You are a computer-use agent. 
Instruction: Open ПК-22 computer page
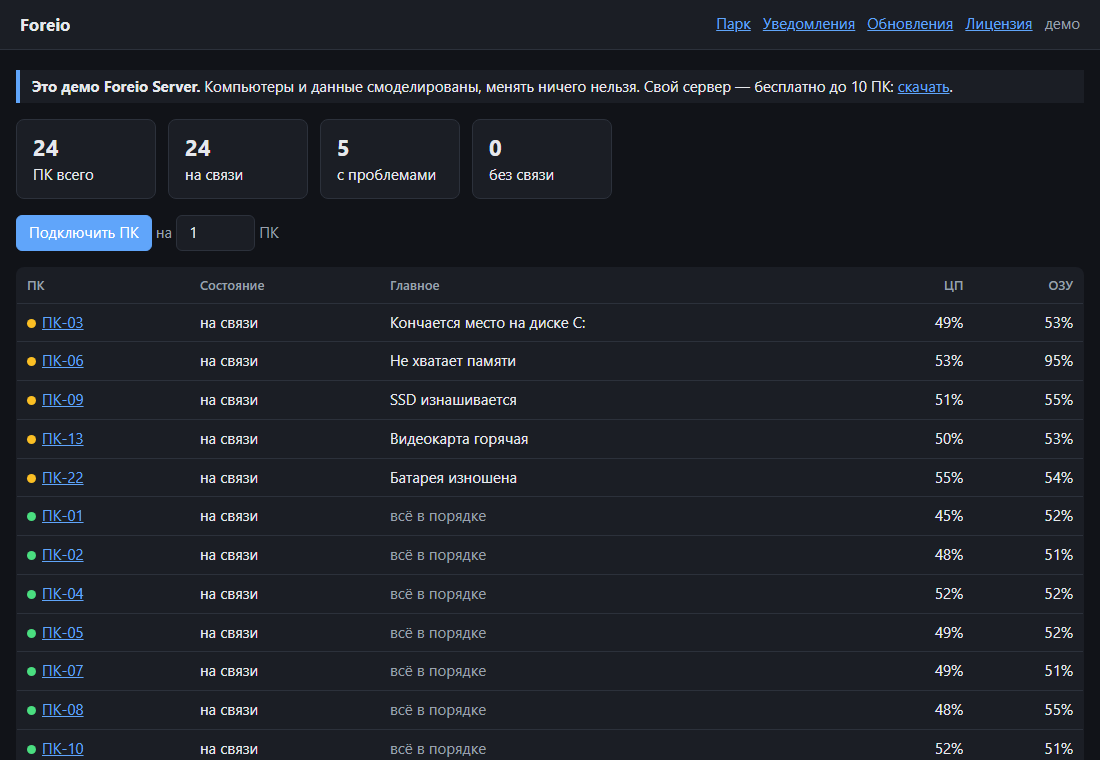pyautogui.click(x=62, y=478)
